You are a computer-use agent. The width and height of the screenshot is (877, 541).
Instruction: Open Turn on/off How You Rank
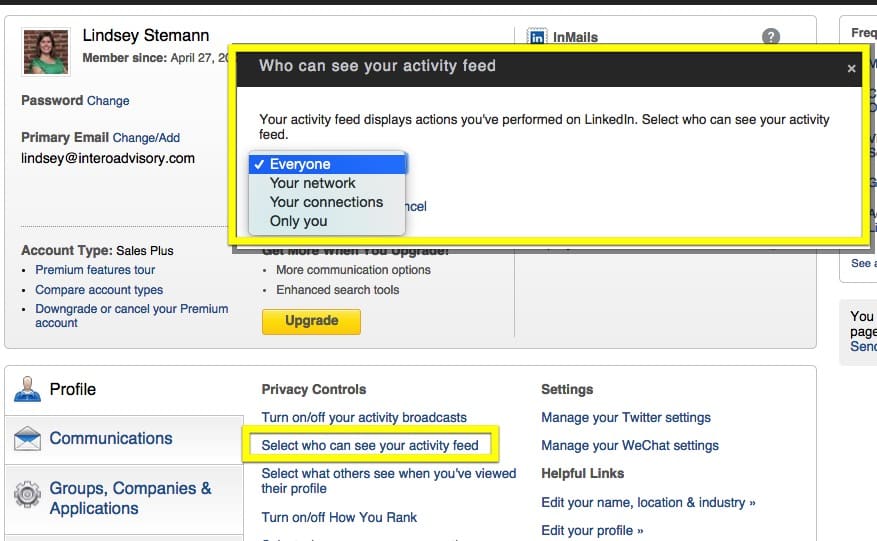pos(339,518)
